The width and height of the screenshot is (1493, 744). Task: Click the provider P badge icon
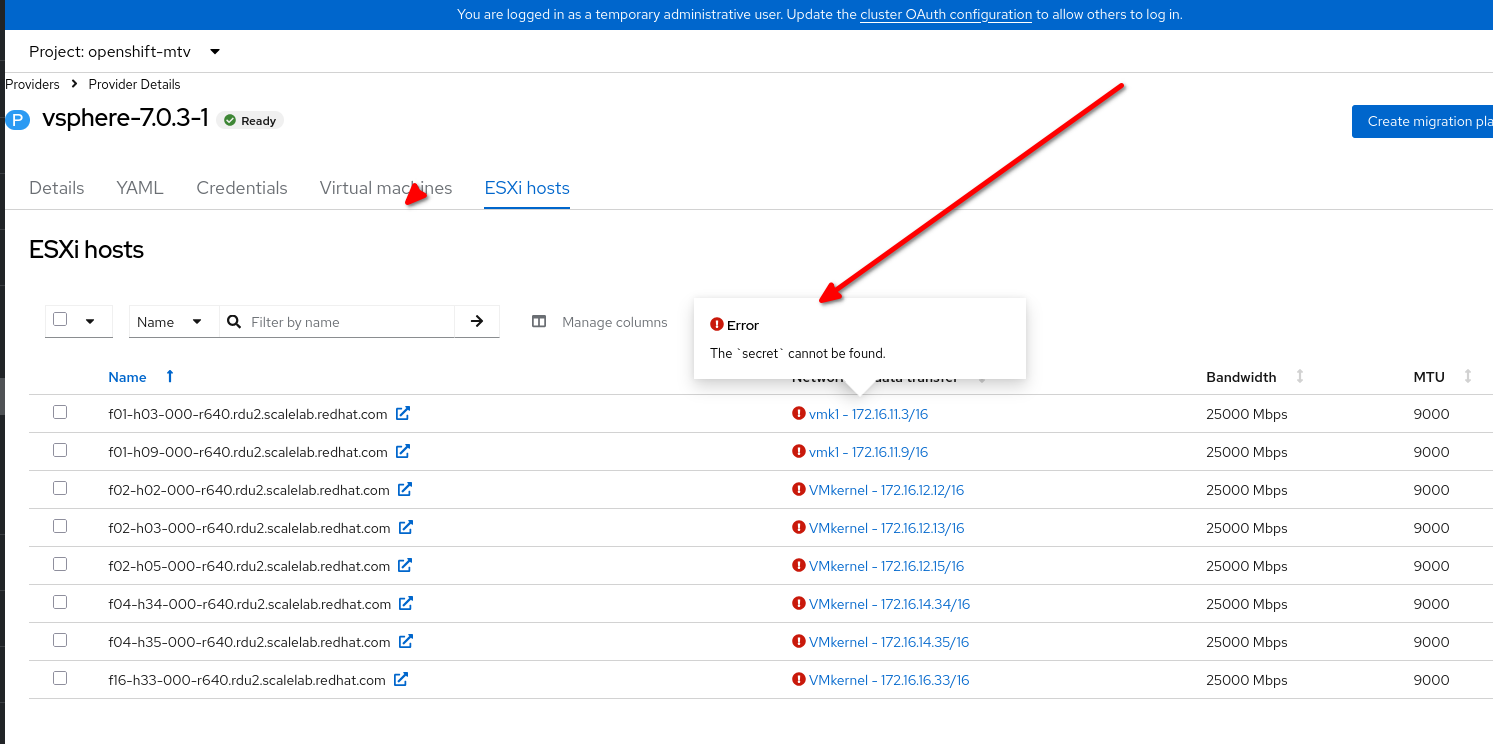click(x=18, y=120)
